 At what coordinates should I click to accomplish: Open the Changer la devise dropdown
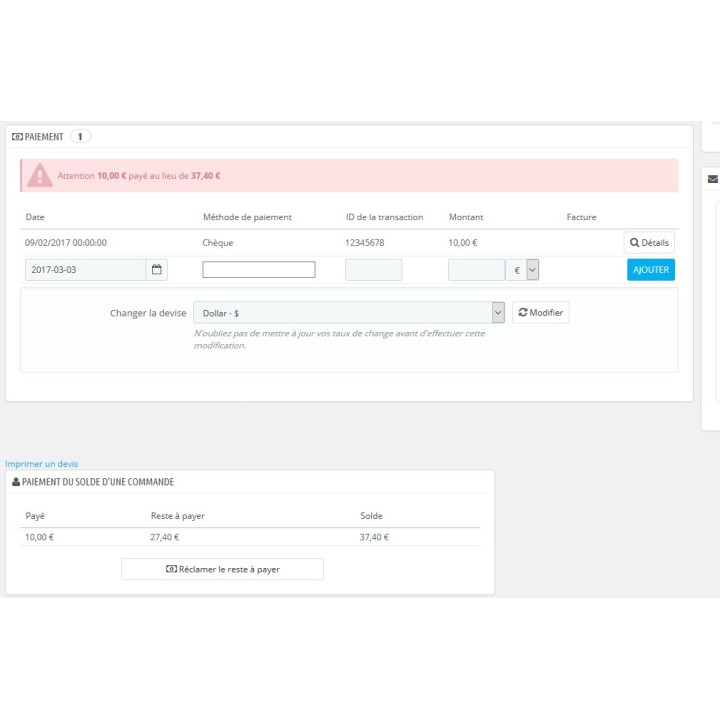(x=349, y=313)
